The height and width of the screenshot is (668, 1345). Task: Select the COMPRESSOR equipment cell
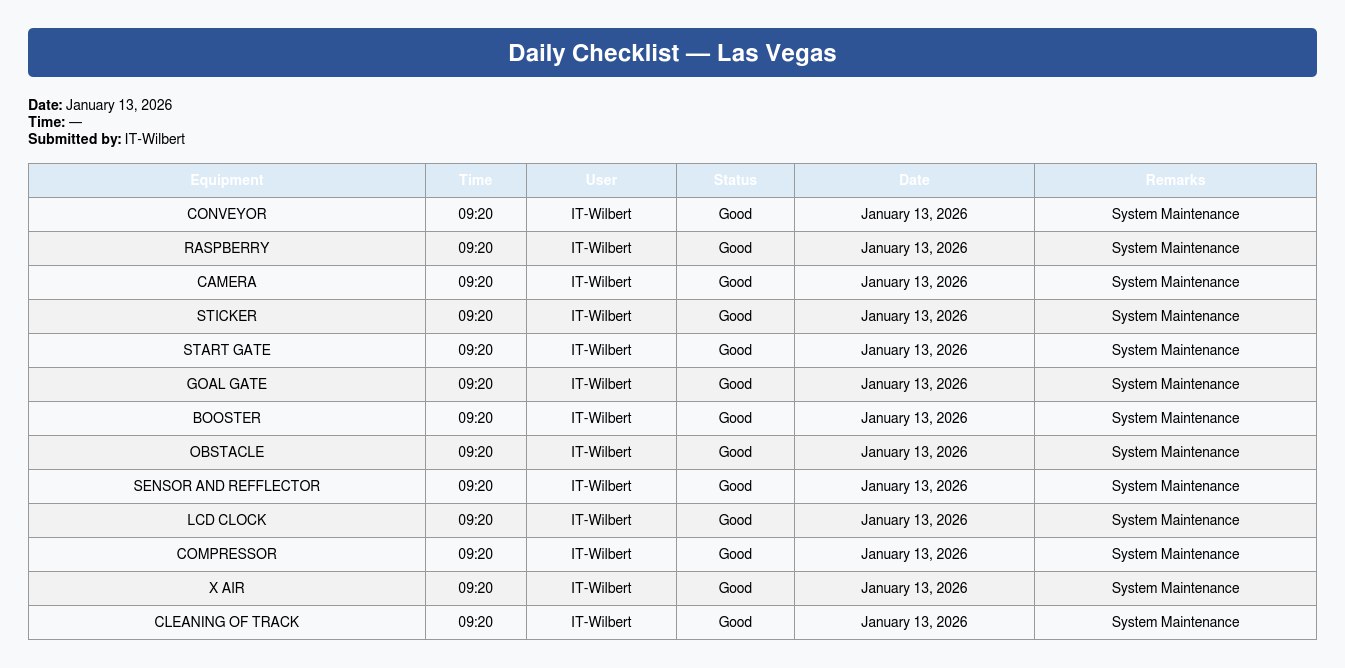tap(227, 554)
